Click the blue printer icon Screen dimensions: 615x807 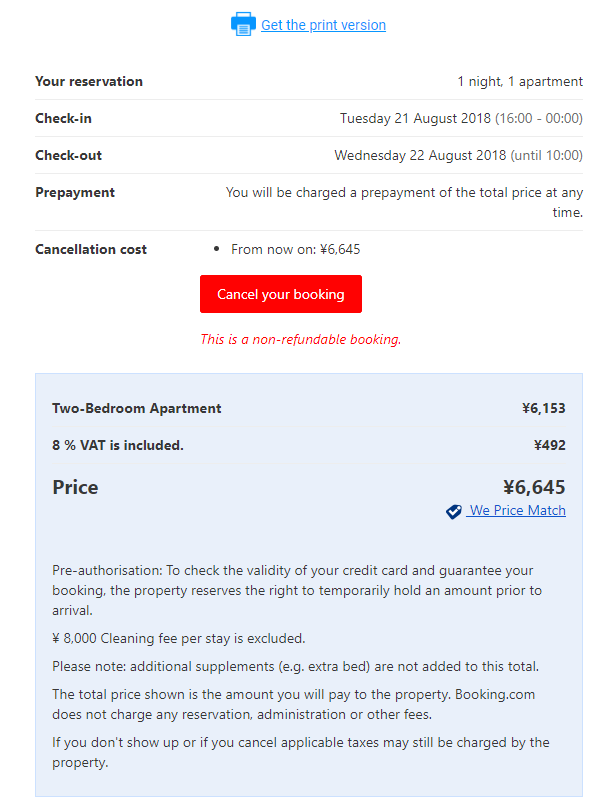pos(243,25)
